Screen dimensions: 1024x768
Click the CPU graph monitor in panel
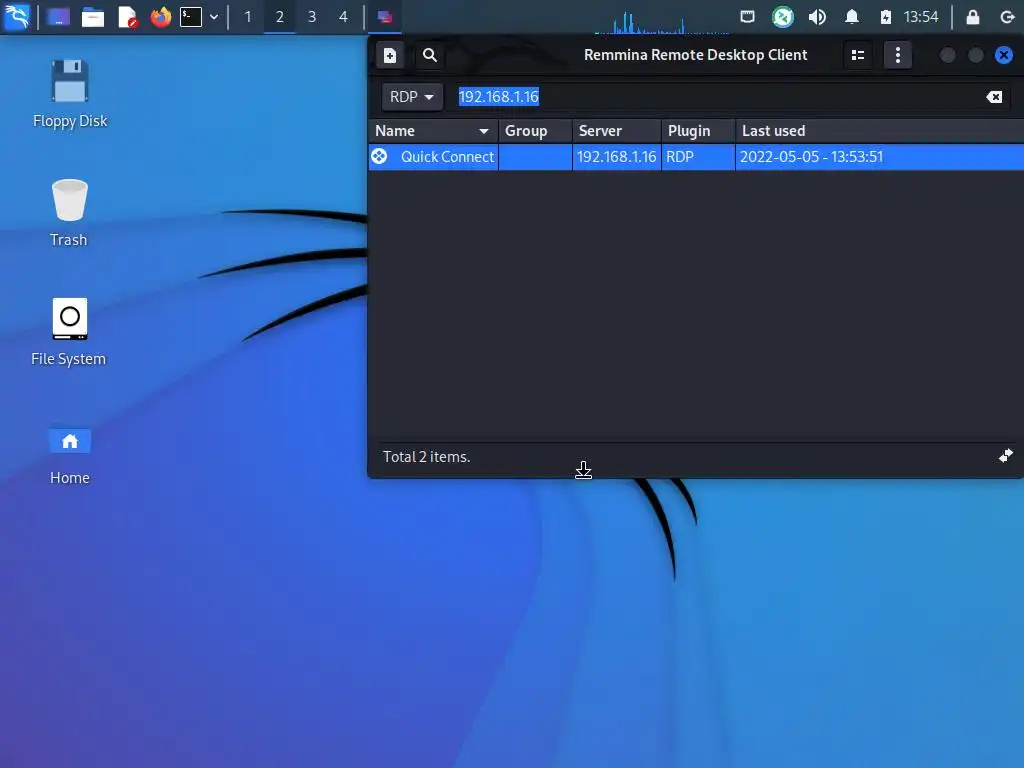pos(662,21)
